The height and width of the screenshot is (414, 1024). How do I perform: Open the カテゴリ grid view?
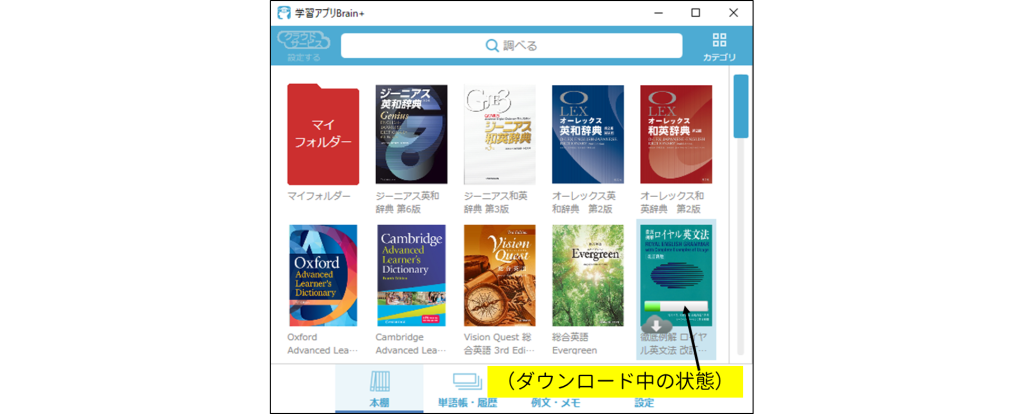pos(719,46)
